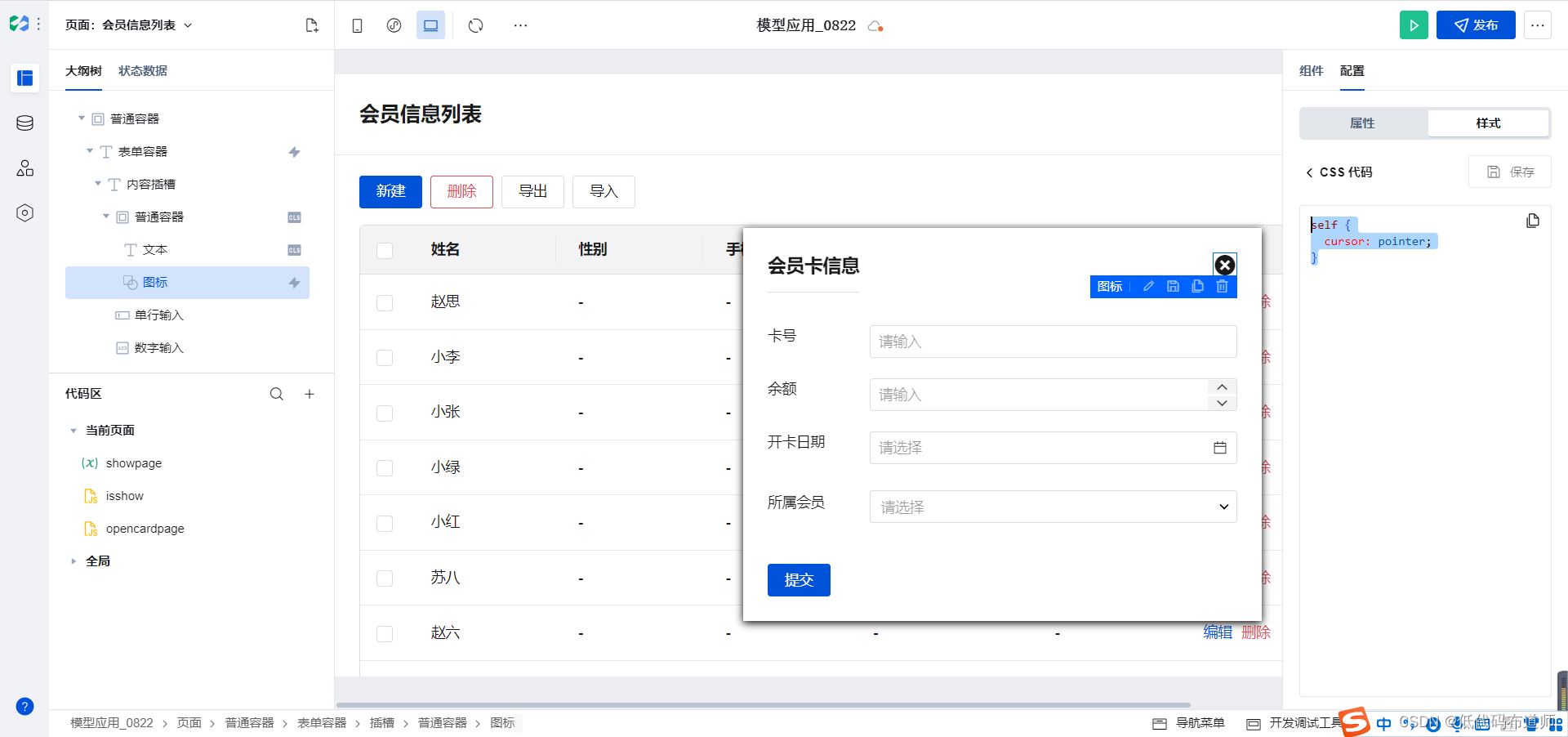Click the 发布 publish button
This screenshot has height=737, width=1568.
(x=1476, y=25)
